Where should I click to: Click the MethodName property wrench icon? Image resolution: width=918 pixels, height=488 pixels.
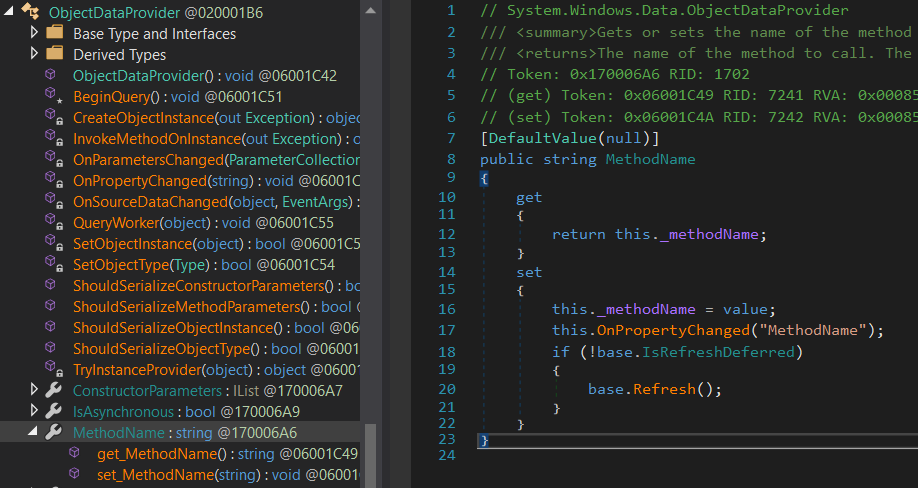click(x=54, y=432)
